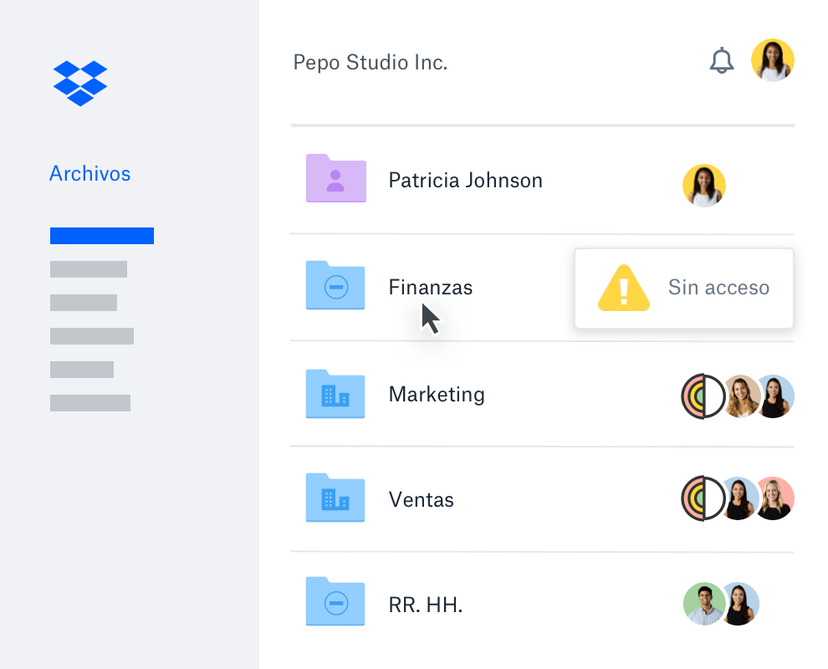Screen dimensions: 828x669
Task: Open the Finanzas folder name
Action: click(430, 288)
